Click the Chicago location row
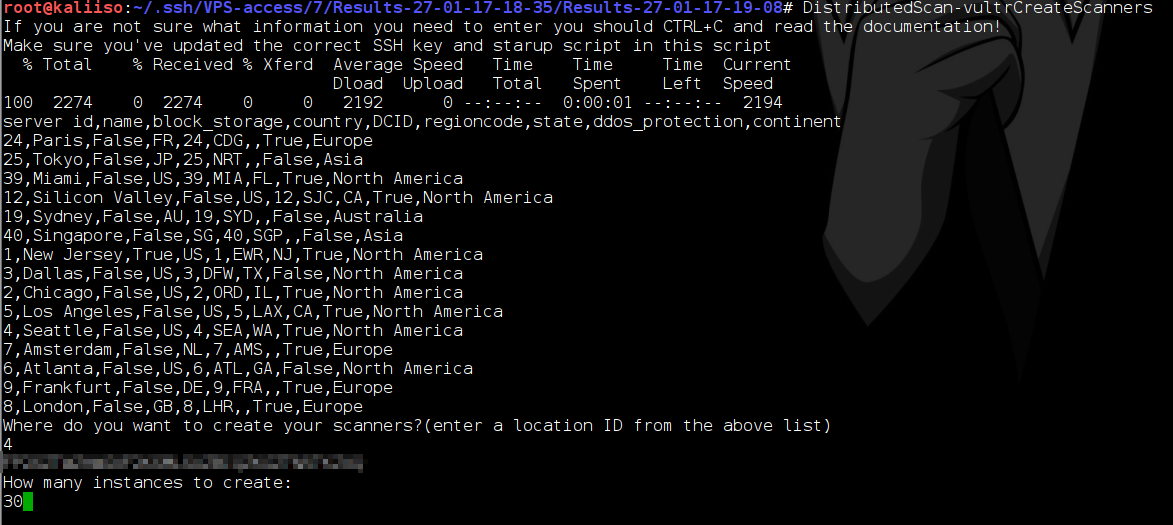This screenshot has height=525, width=1173. point(233,292)
